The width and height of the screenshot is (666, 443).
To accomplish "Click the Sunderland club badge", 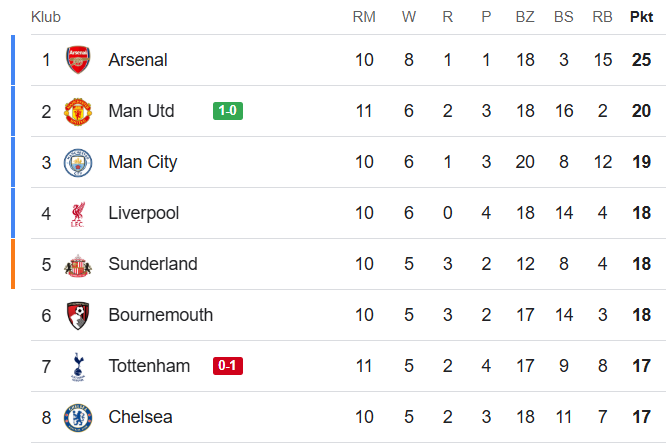I will [77, 264].
